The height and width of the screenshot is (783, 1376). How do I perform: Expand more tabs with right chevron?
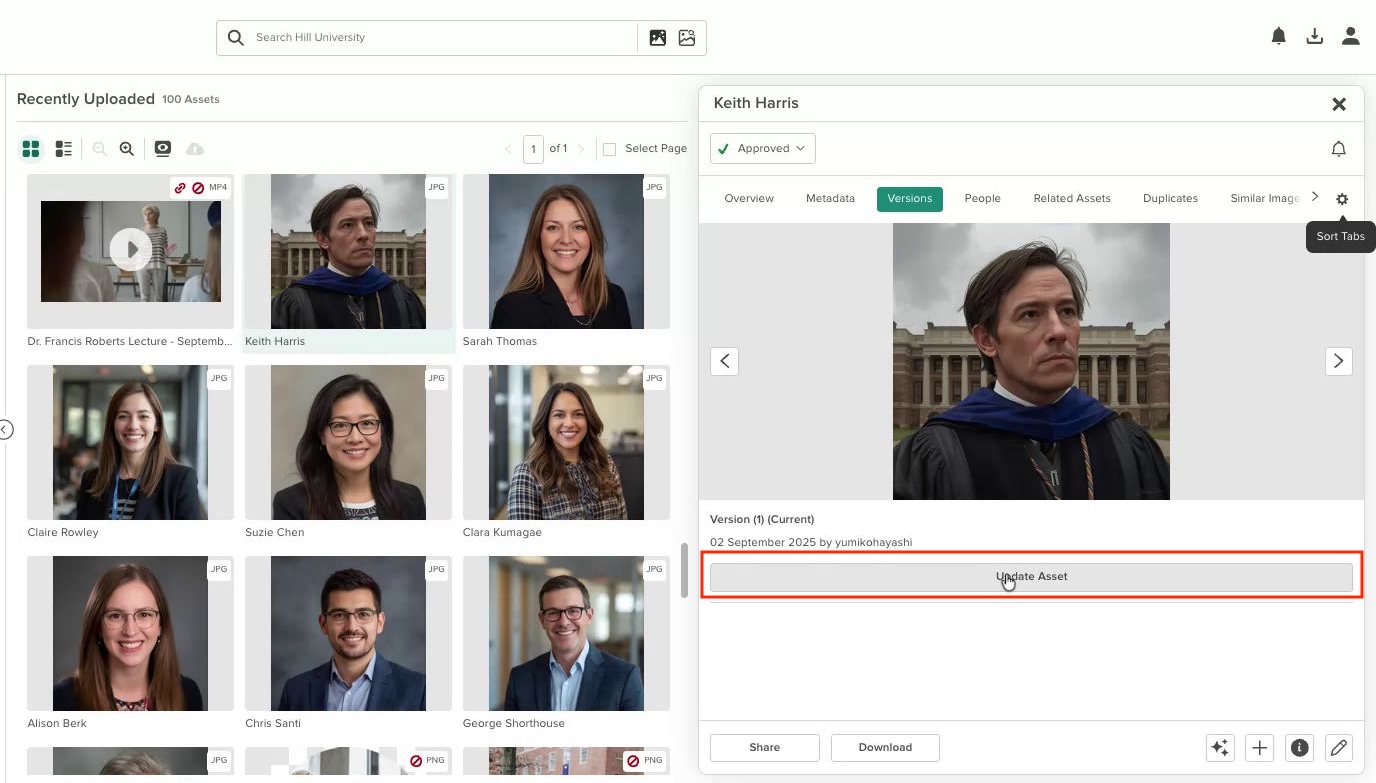[1315, 197]
